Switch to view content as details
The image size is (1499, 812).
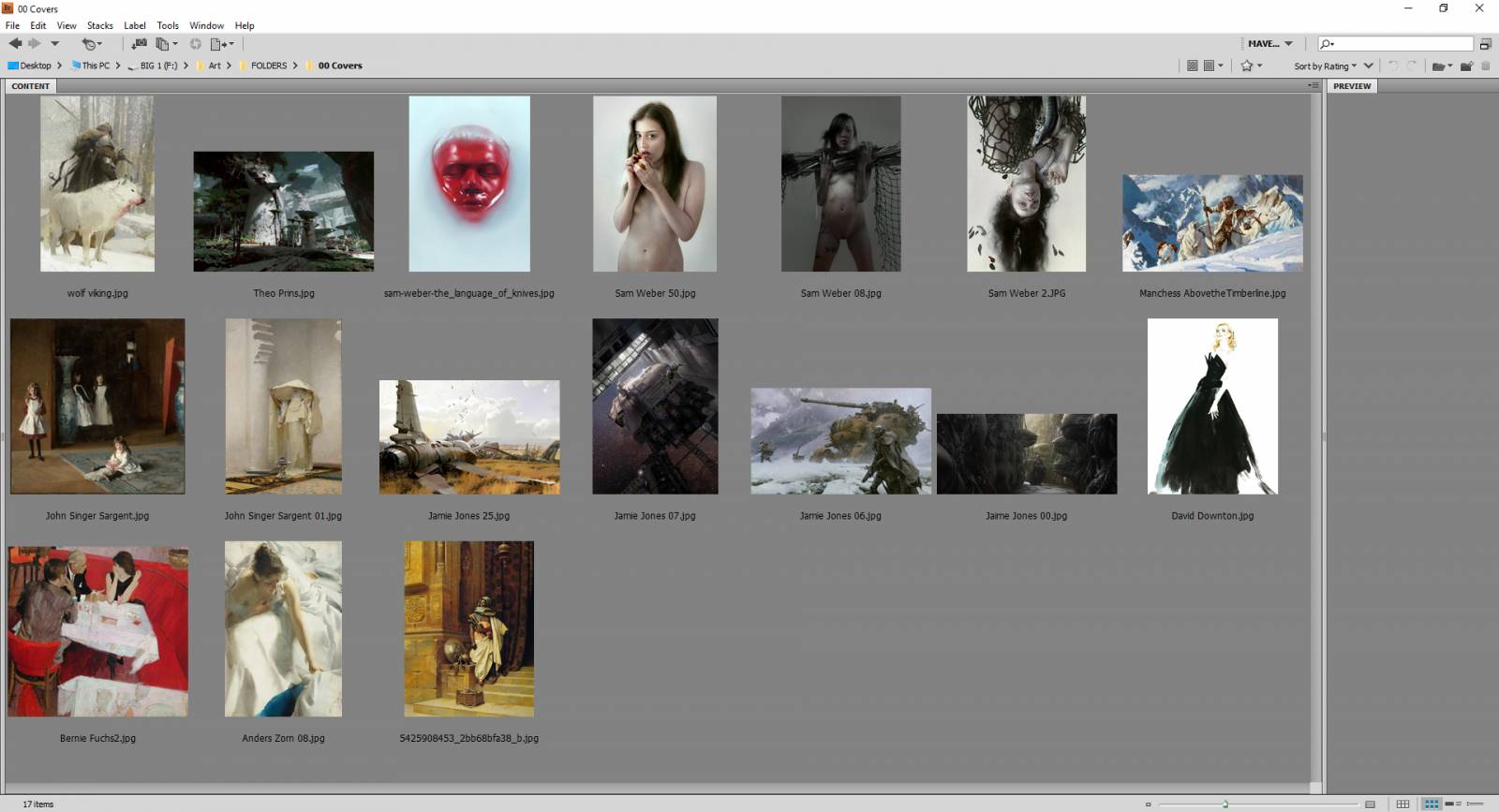pyautogui.click(x=1454, y=805)
